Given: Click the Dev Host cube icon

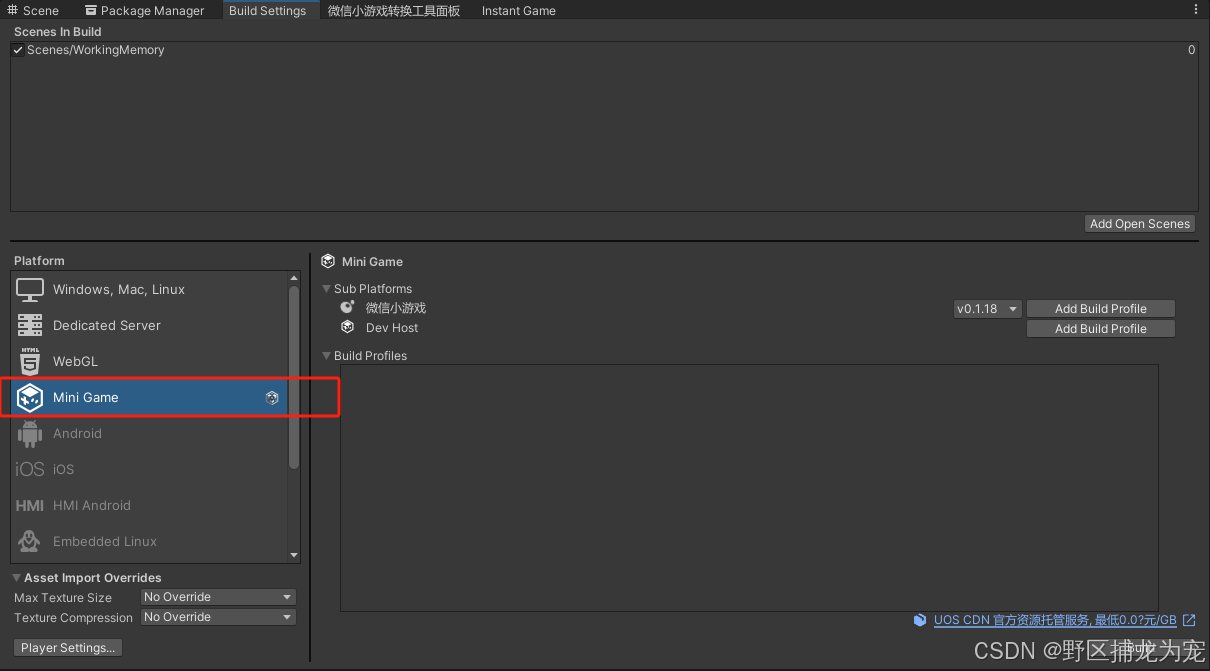Looking at the screenshot, I should point(347,327).
